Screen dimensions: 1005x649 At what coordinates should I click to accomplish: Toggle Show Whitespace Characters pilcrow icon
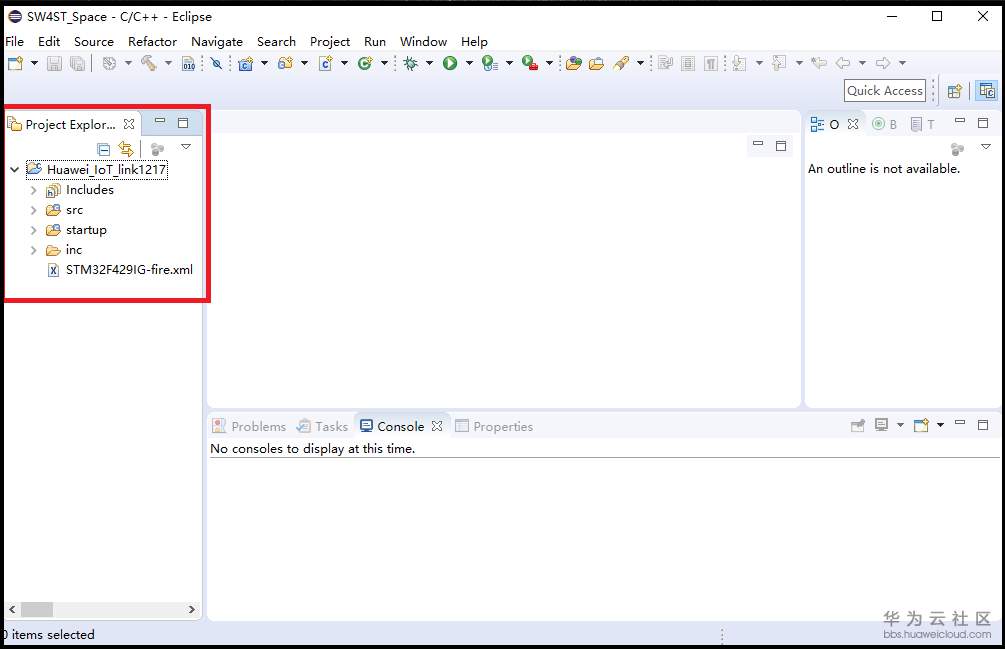click(711, 63)
